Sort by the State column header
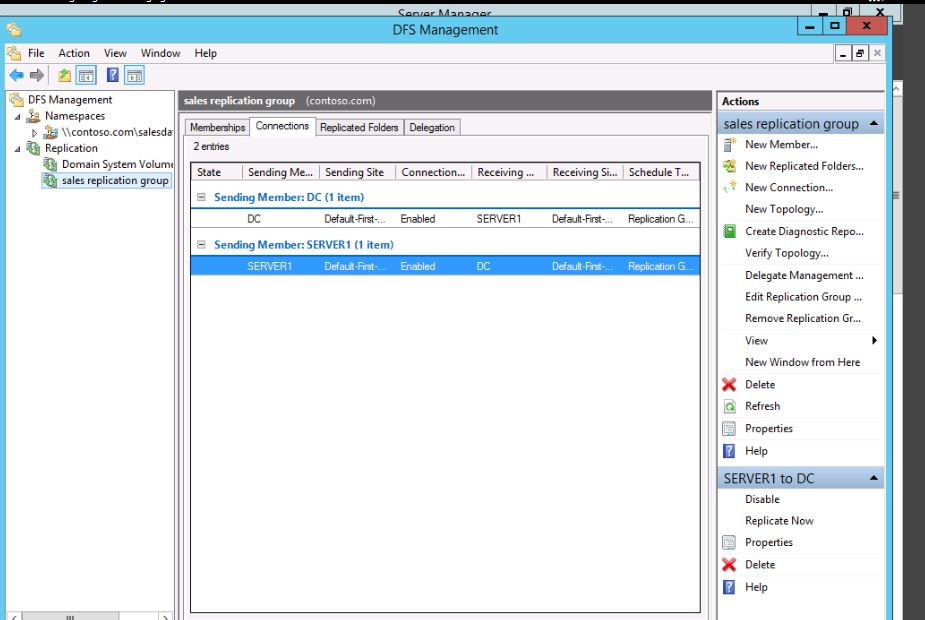The image size is (925, 620). pyautogui.click(x=217, y=172)
